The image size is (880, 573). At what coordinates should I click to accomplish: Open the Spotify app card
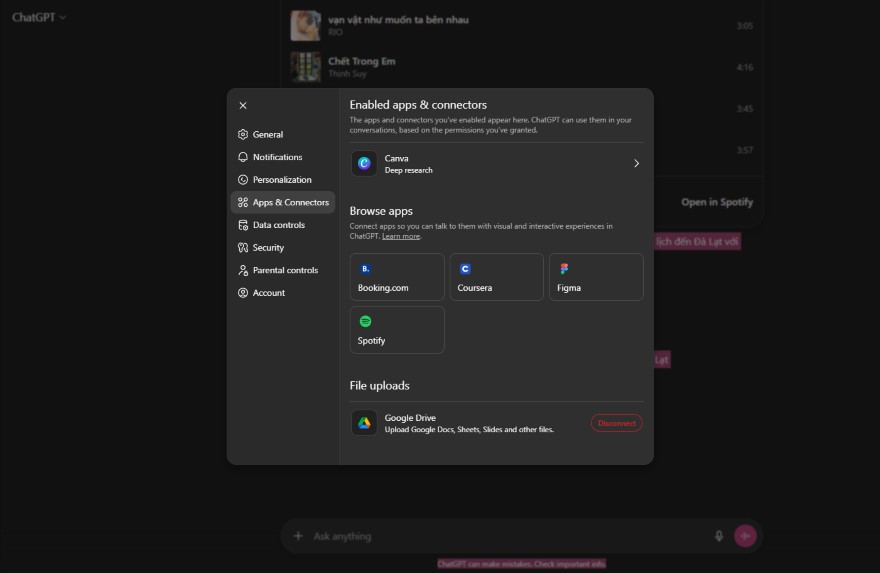[397, 330]
